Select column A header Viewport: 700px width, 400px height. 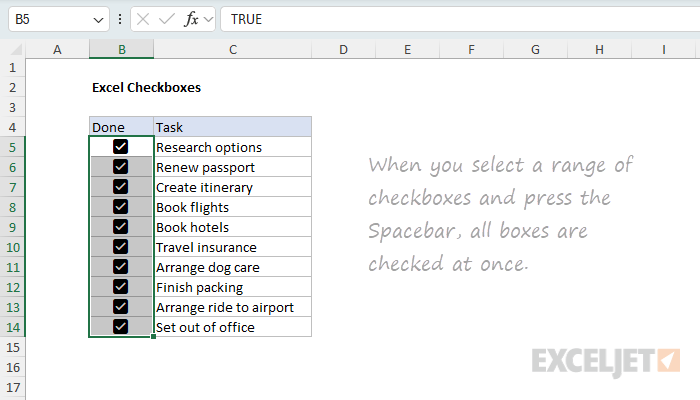[x=57, y=49]
